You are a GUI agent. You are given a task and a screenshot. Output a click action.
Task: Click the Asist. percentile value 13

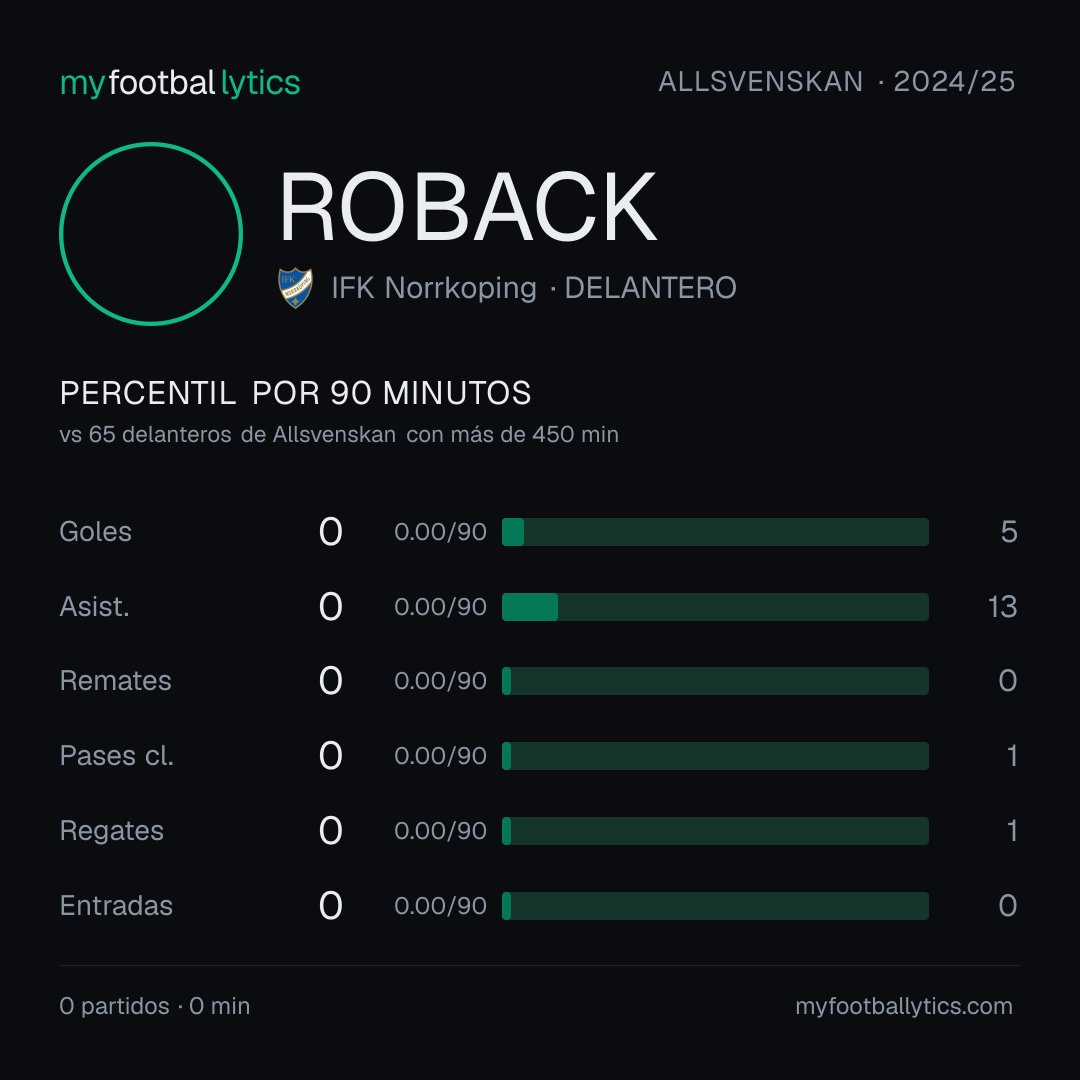pyautogui.click(x=1002, y=607)
